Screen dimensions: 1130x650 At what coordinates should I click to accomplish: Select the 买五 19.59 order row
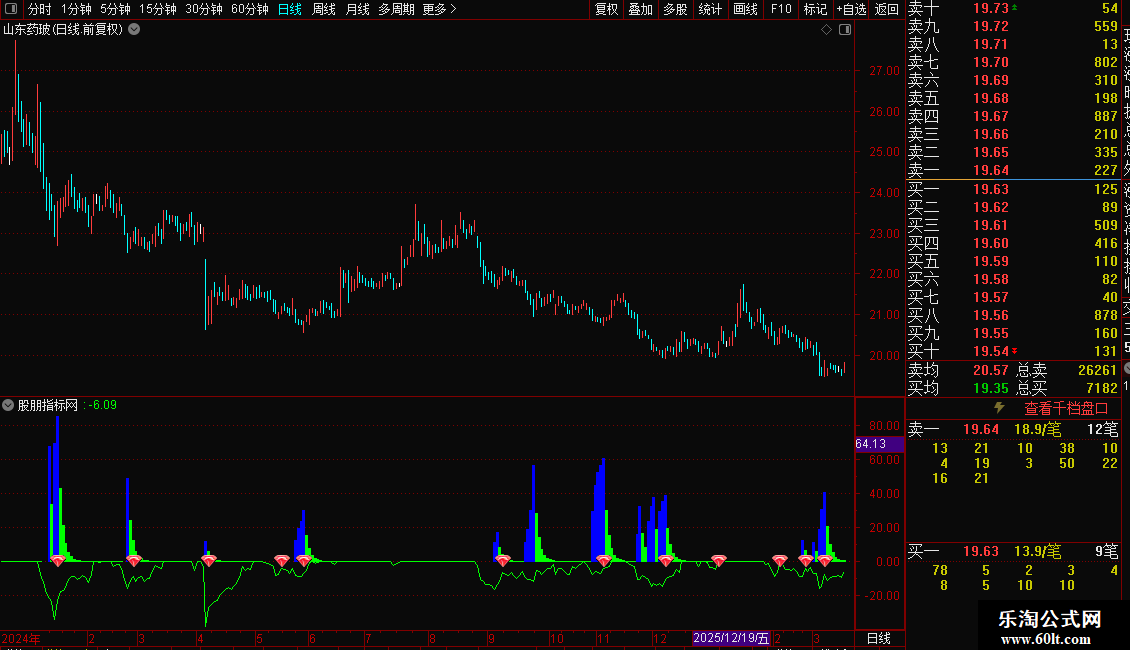(1013, 261)
